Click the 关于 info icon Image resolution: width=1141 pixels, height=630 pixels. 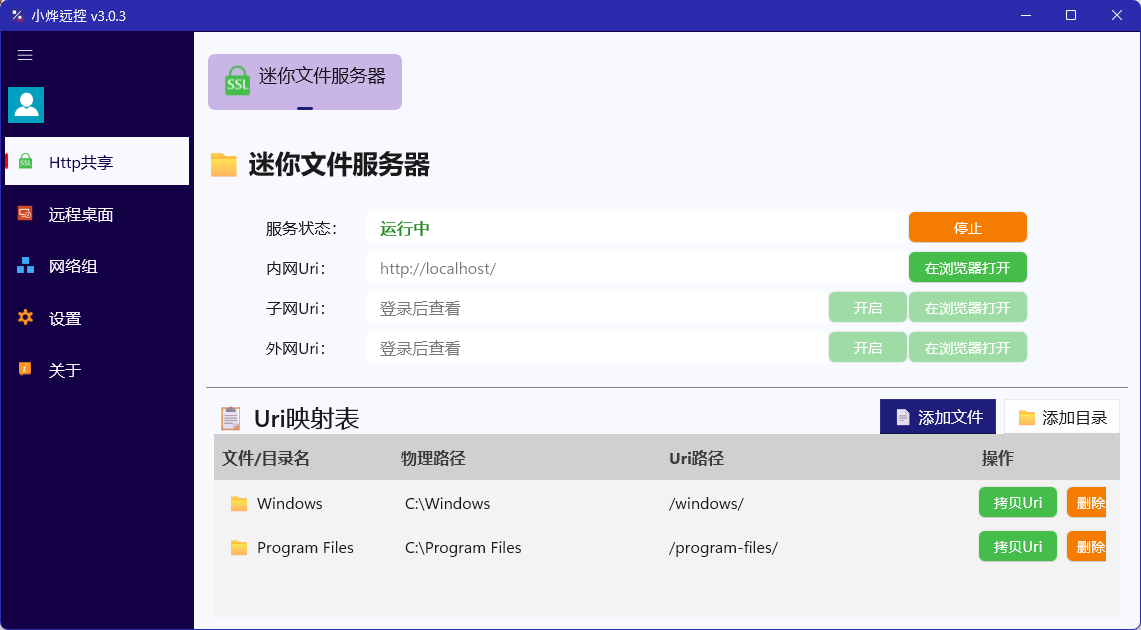[x=25, y=370]
